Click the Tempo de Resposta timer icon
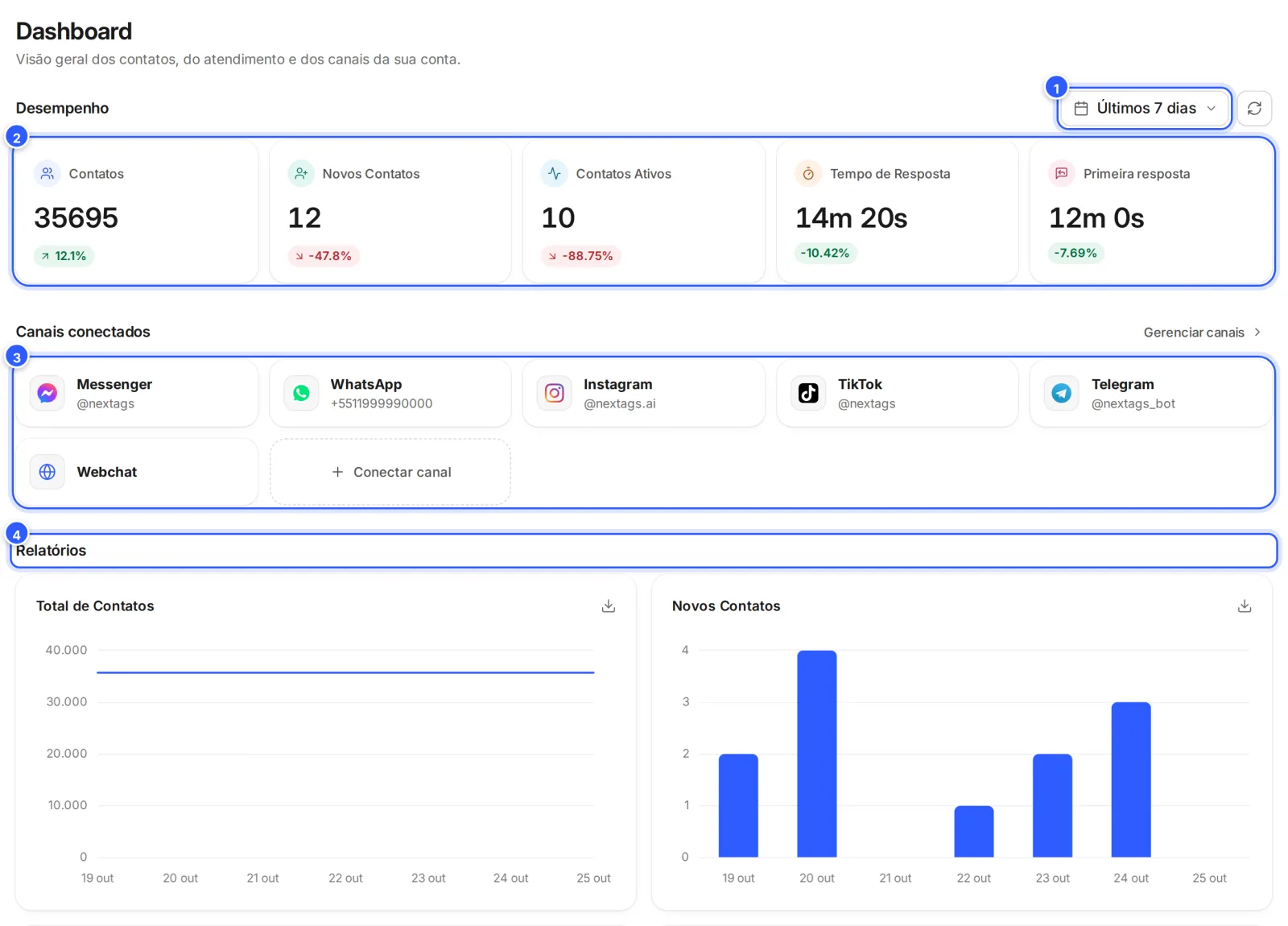The image size is (1288, 926). (808, 173)
